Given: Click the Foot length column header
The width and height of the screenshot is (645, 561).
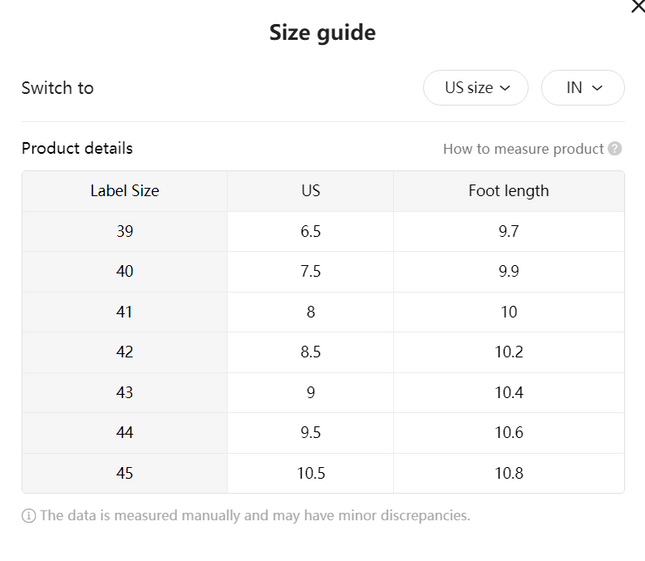Looking at the screenshot, I should click(509, 191).
